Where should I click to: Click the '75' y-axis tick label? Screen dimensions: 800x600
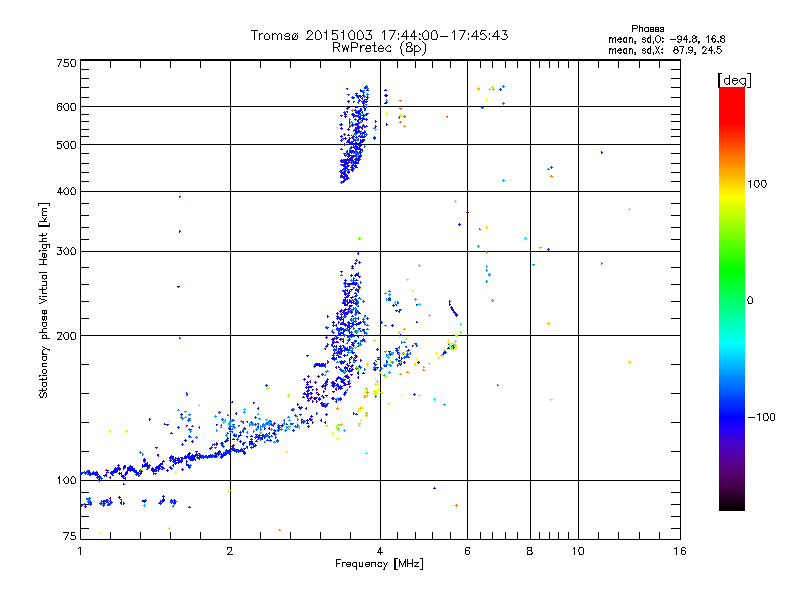pos(70,536)
